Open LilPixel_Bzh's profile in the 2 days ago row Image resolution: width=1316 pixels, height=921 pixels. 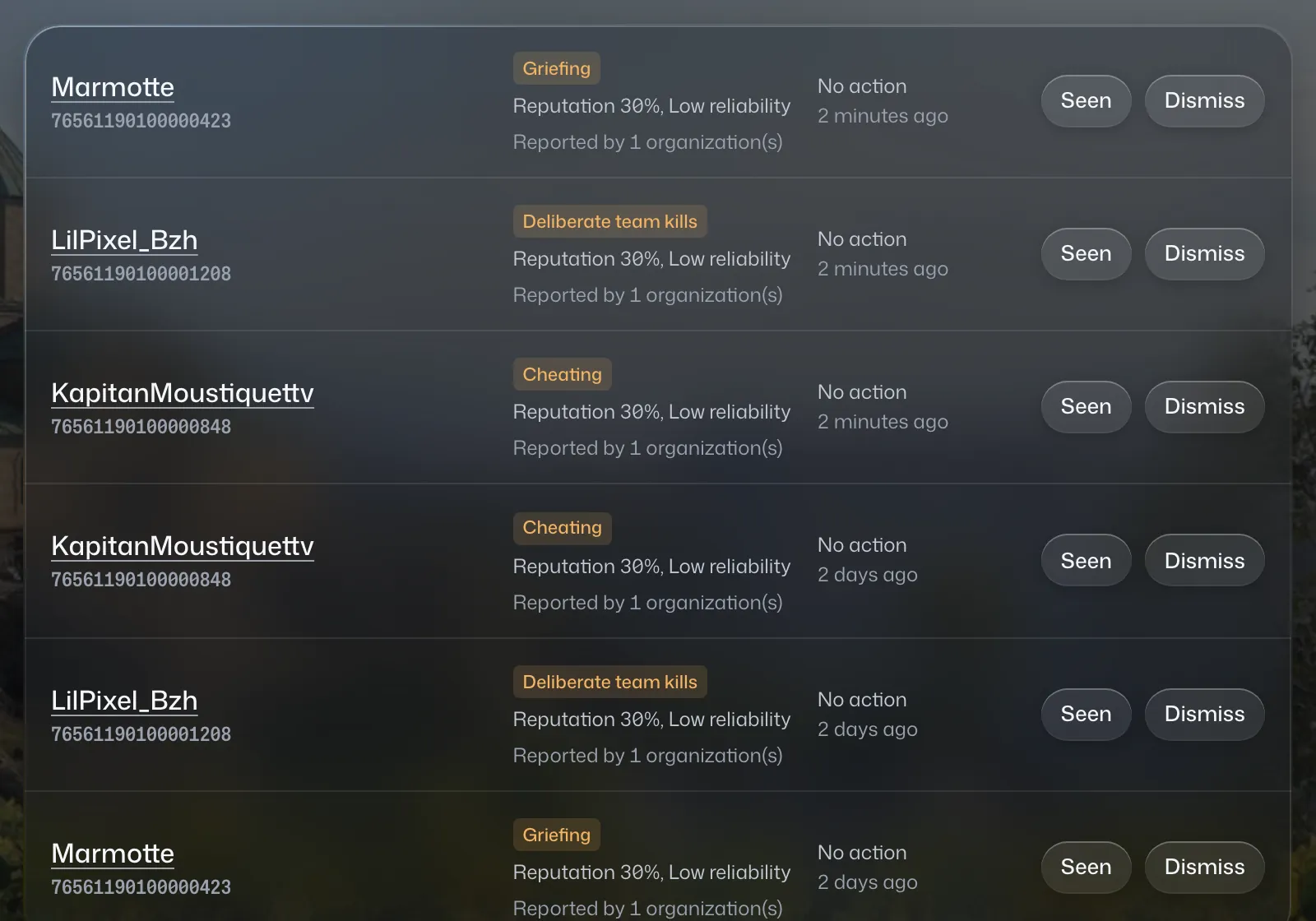pyautogui.click(x=124, y=701)
